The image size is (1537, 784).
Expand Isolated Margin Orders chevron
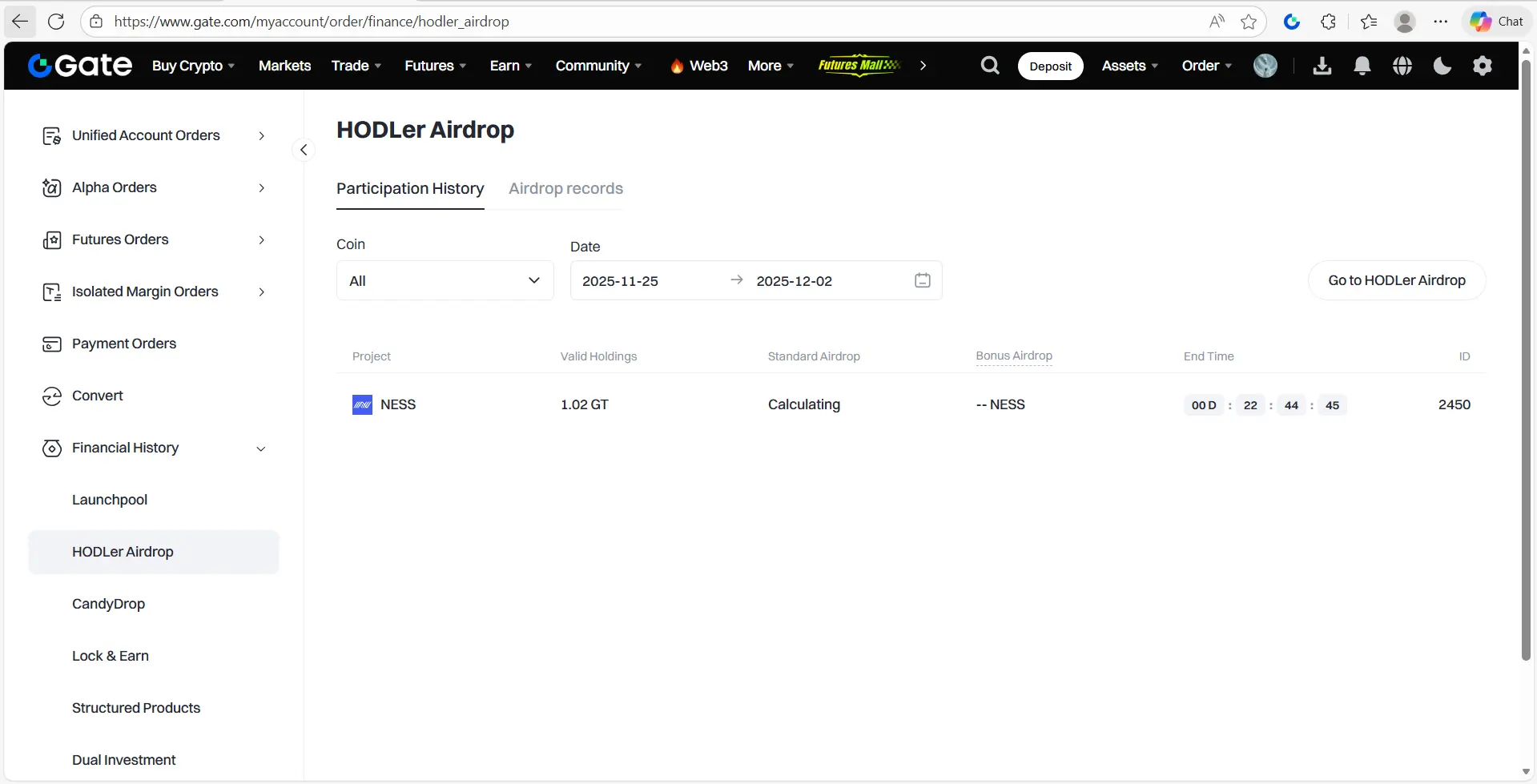point(261,292)
